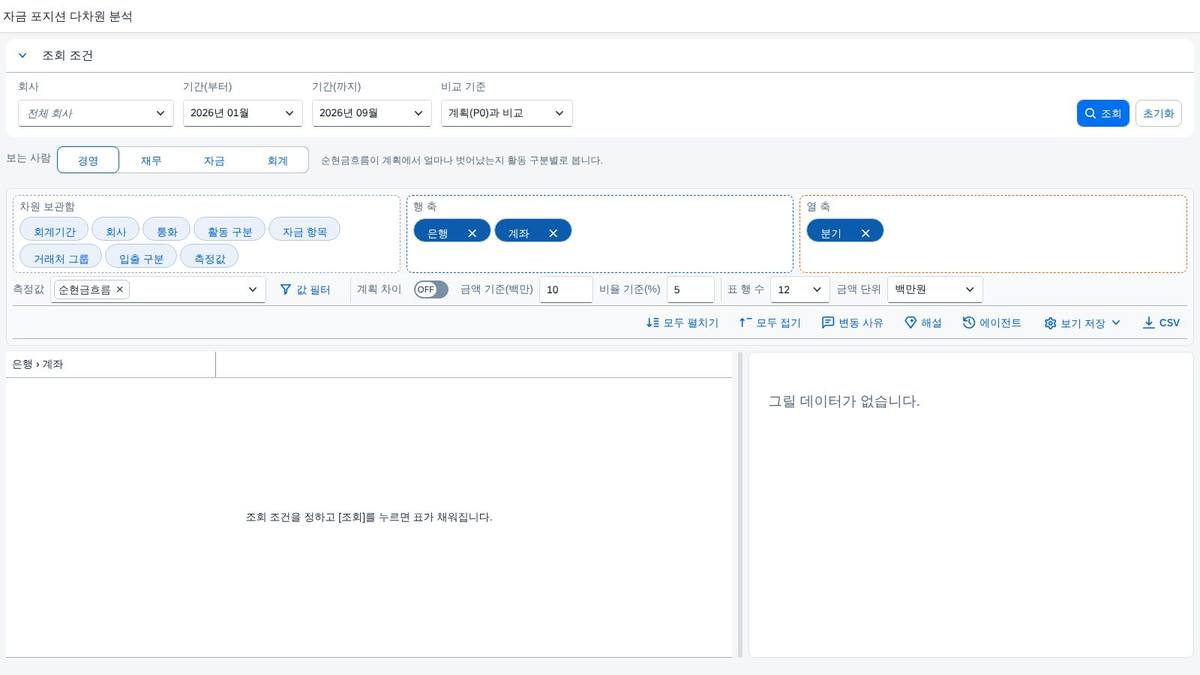
Task: Open 해설 commentary tool
Action: coord(923,323)
